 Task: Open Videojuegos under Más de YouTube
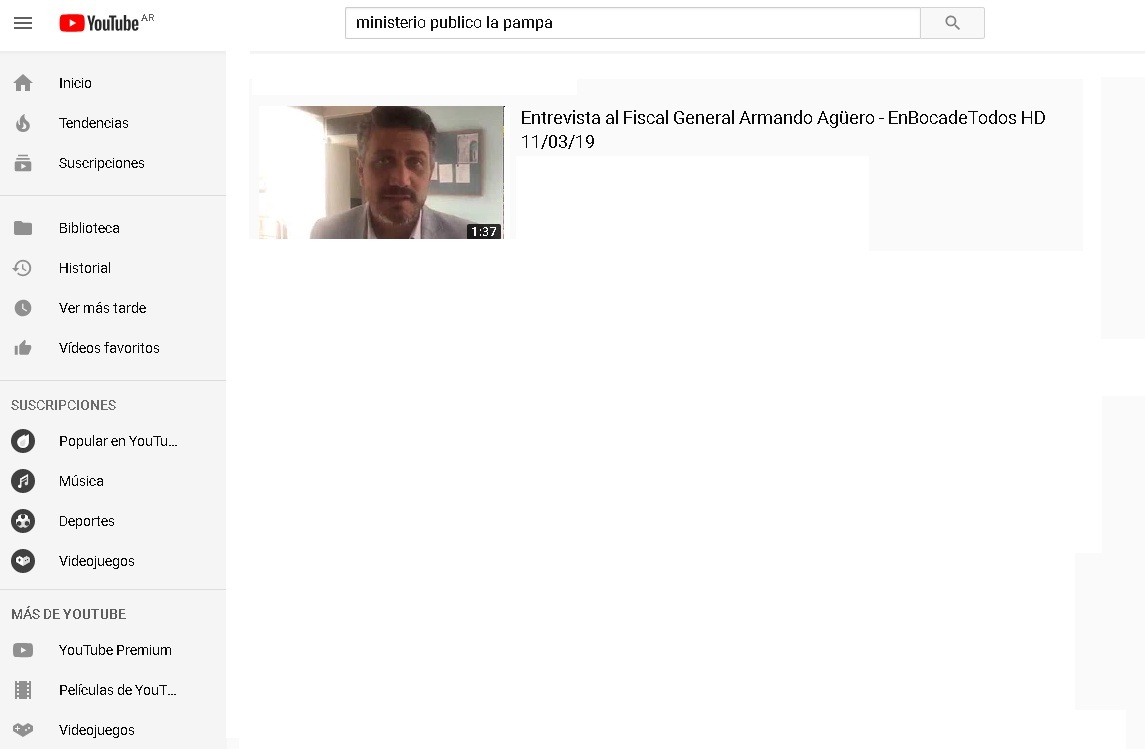coord(96,730)
